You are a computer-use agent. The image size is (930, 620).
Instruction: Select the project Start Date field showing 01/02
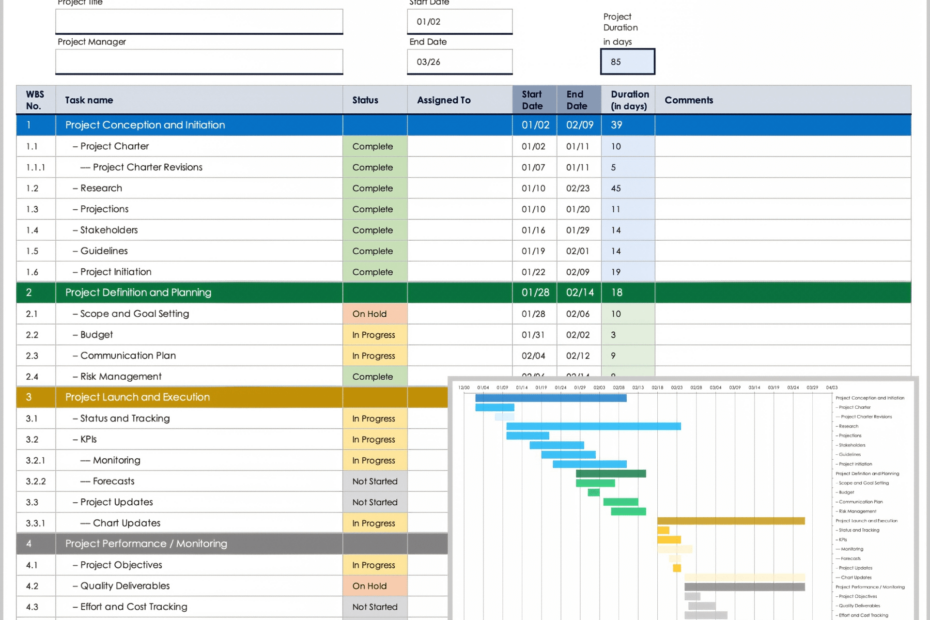[460, 21]
